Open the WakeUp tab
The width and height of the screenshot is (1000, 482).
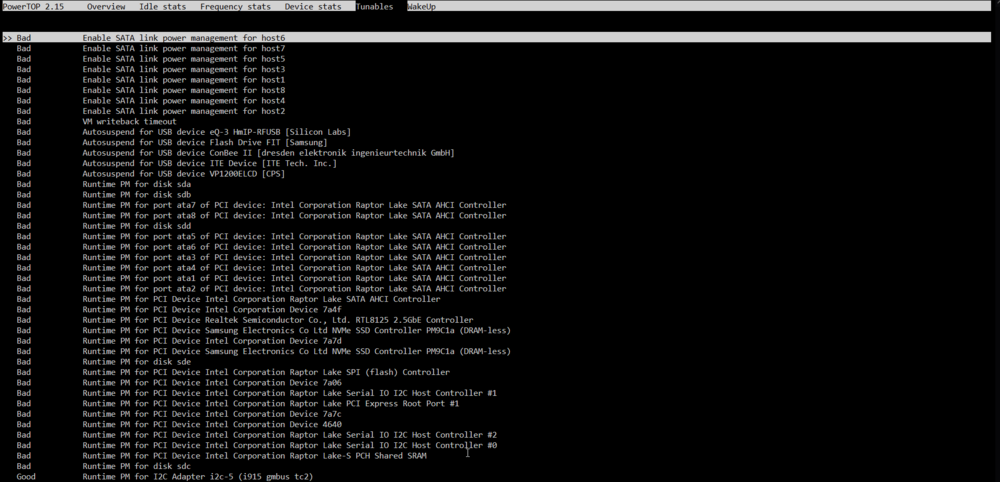pyautogui.click(x=422, y=6)
